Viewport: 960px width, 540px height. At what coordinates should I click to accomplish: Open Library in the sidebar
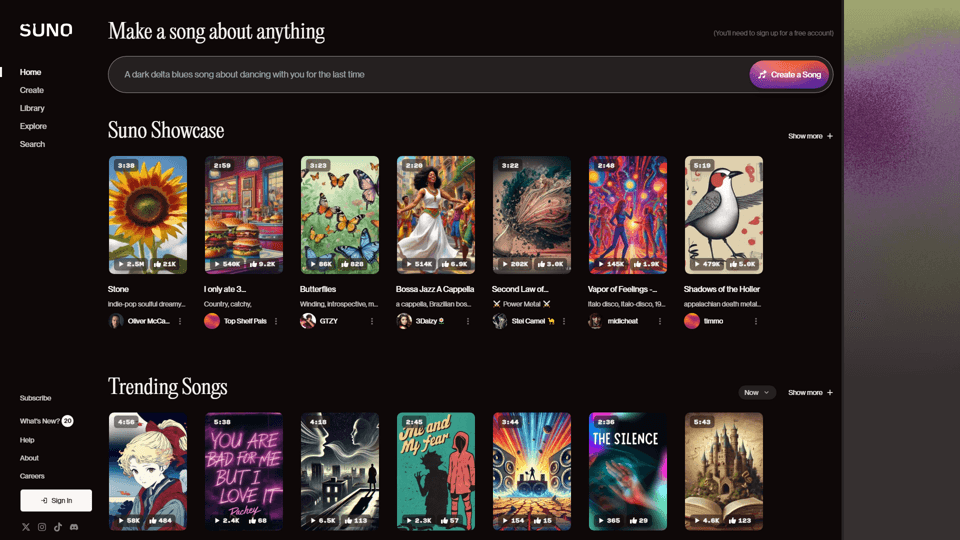click(32, 108)
